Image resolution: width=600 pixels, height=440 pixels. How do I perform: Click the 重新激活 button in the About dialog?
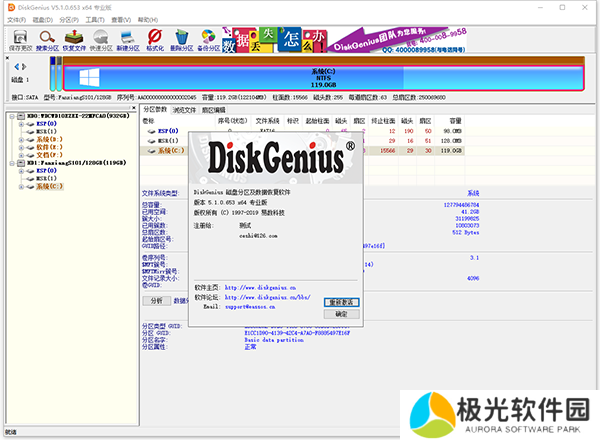[x=341, y=300]
